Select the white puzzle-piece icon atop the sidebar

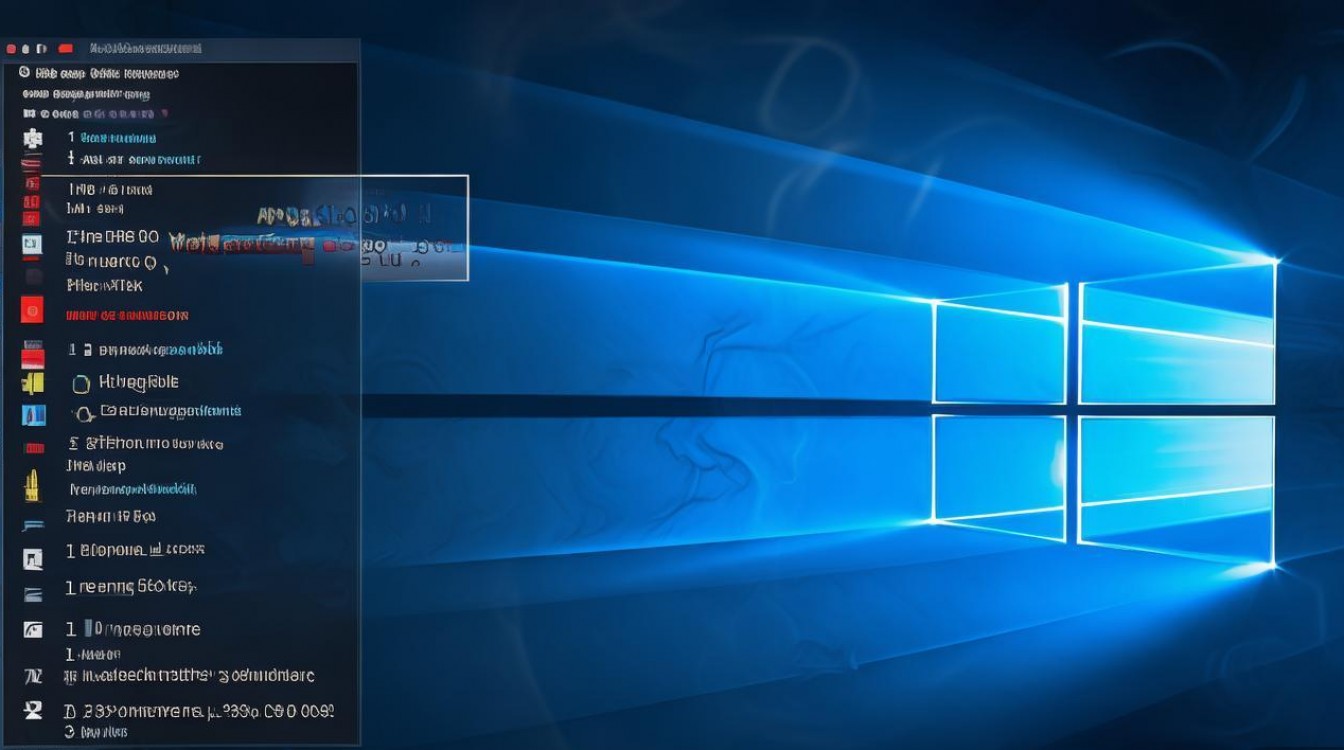point(32,138)
